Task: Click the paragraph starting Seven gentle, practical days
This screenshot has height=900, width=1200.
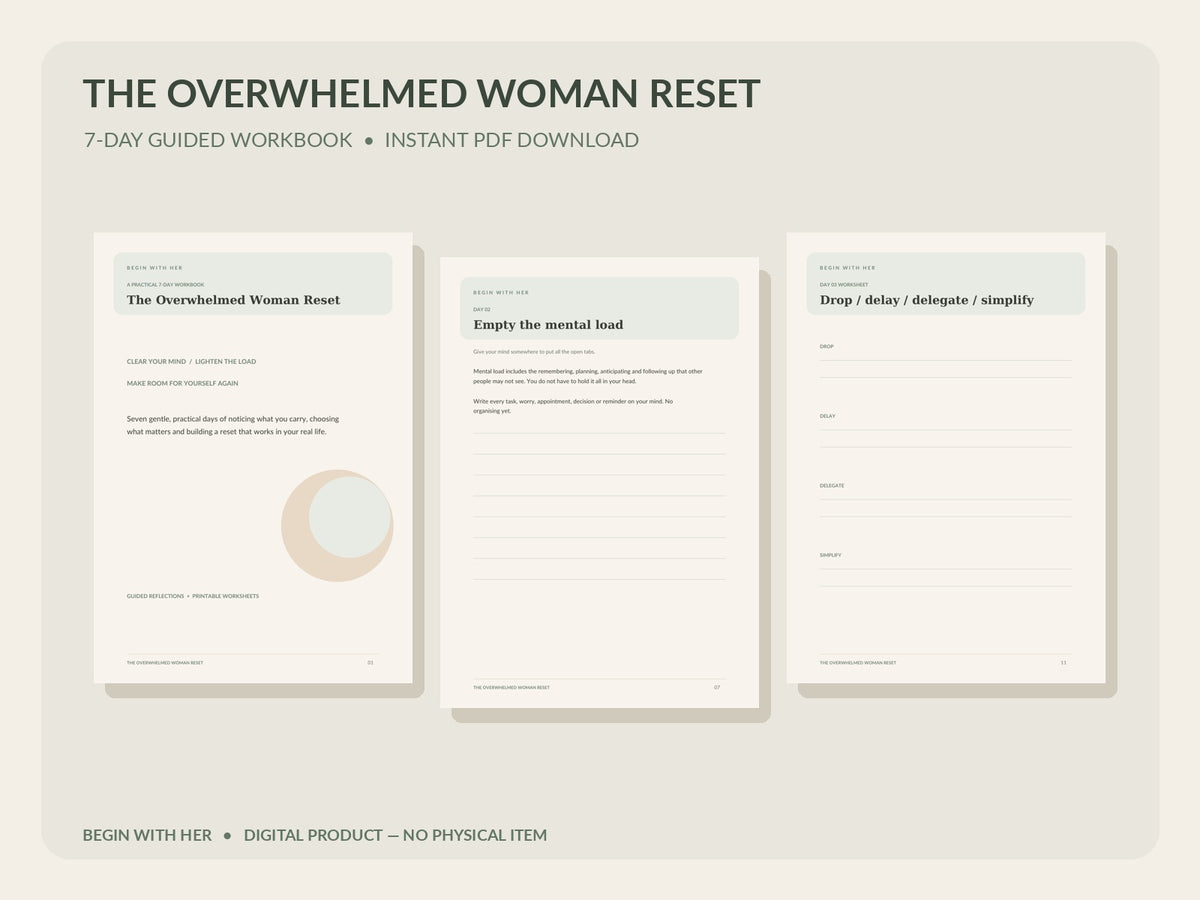Action: tap(233, 425)
